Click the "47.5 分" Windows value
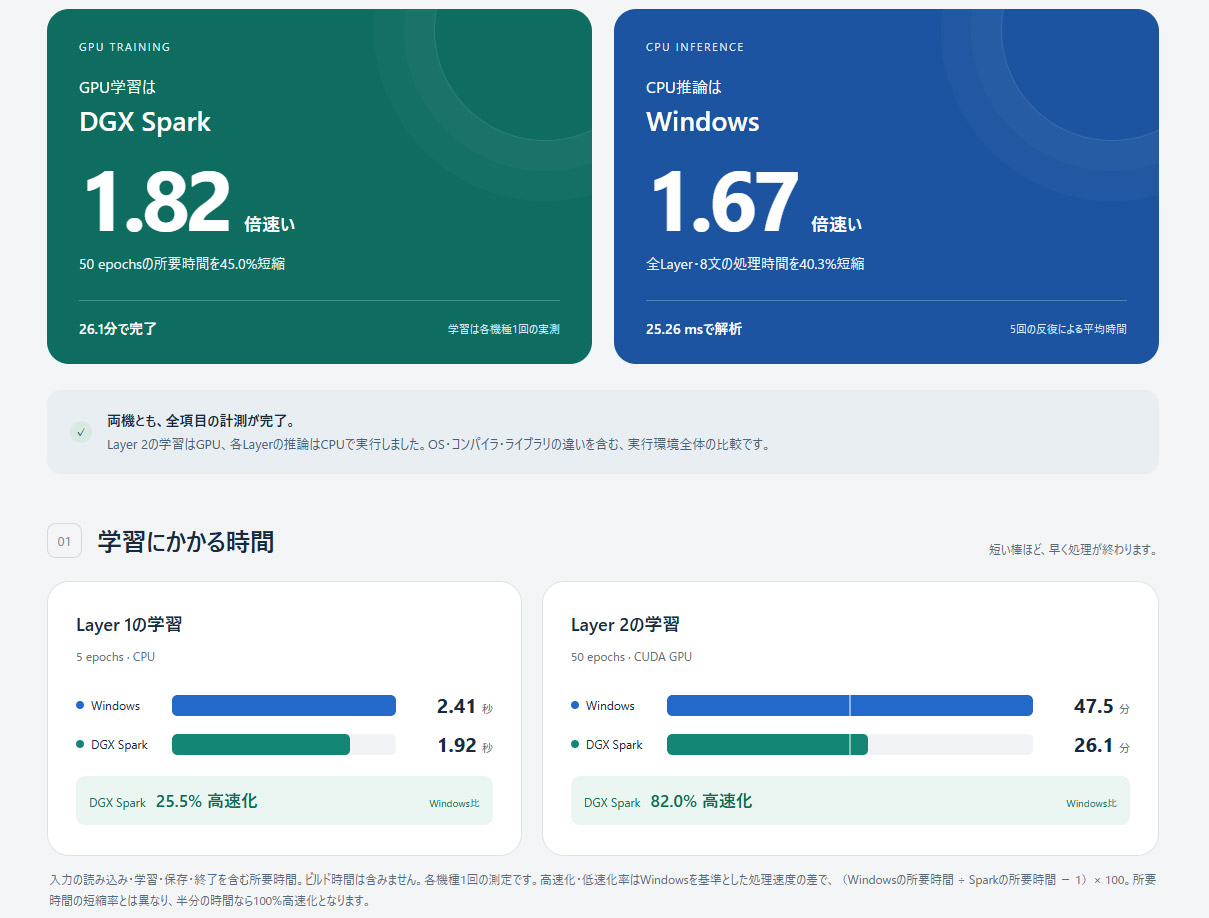 1101,706
